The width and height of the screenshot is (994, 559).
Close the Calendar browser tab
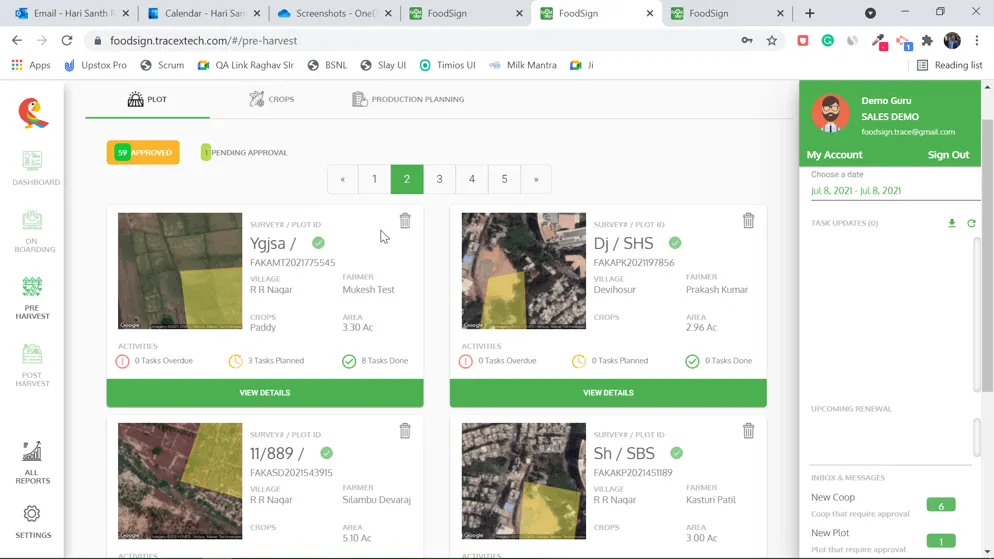(x=257, y=13)
